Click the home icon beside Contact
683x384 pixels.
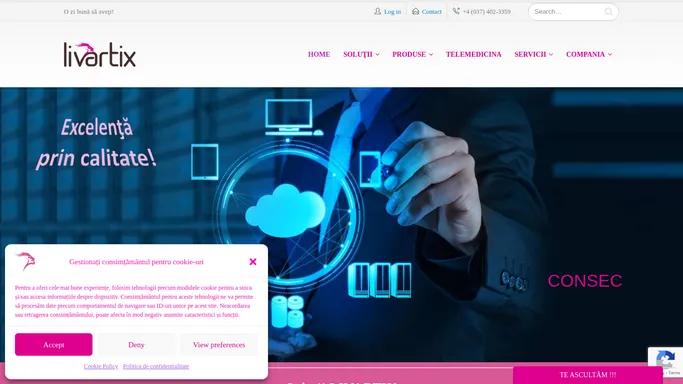(x=416, y=11)
